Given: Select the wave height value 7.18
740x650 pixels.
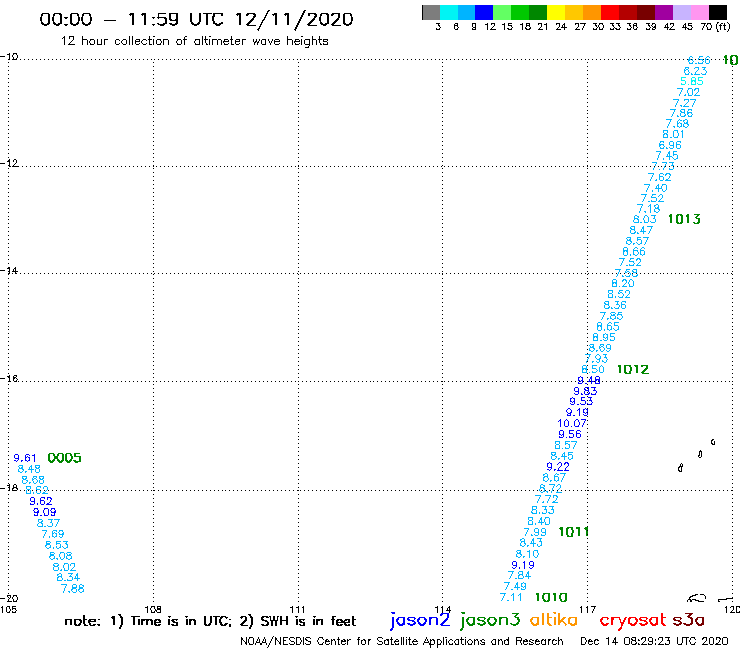Looking at the screenshot, I should pyautogui.click(x=648, y=209).
